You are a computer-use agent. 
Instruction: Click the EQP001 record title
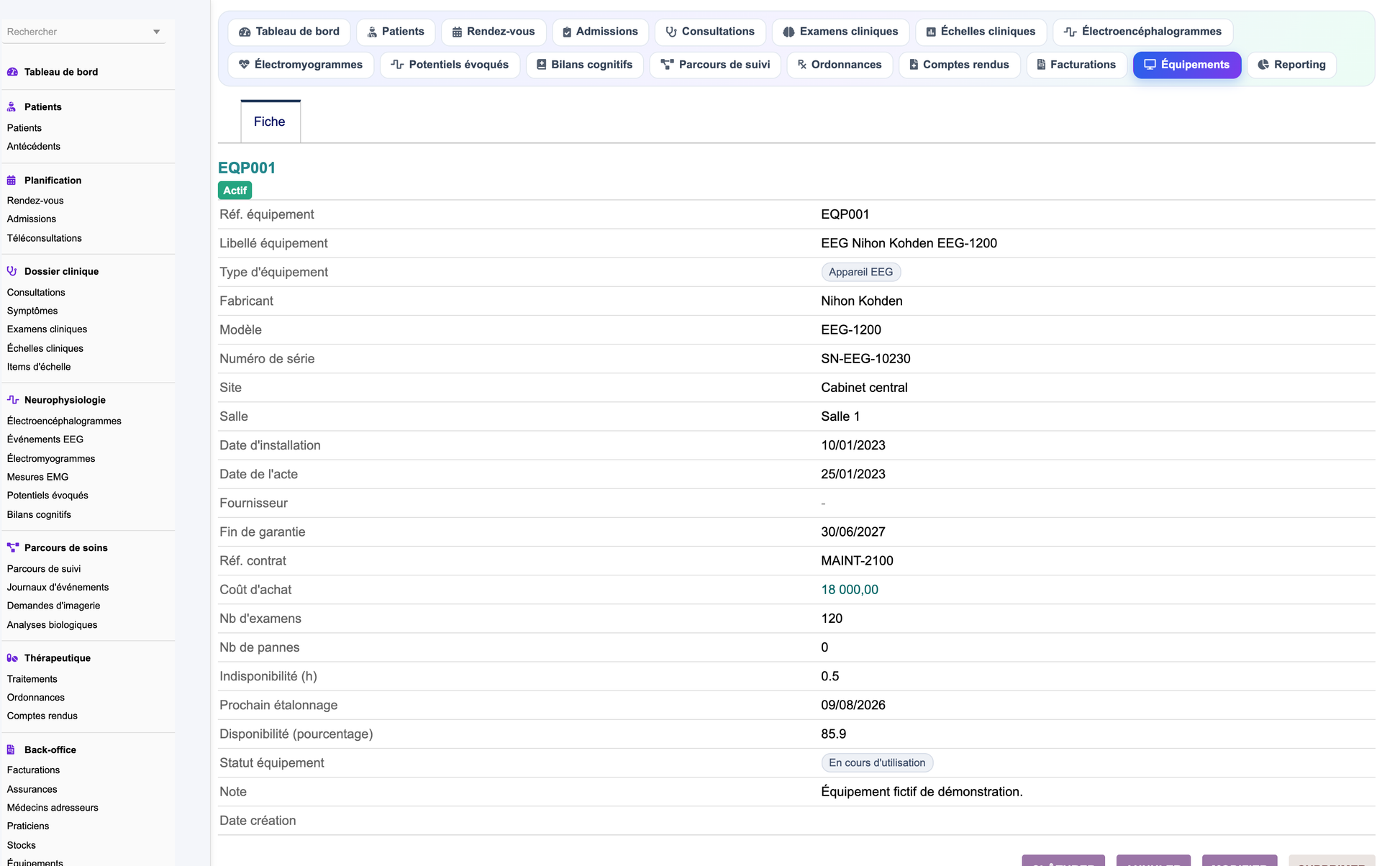click(x=247, y=168)
